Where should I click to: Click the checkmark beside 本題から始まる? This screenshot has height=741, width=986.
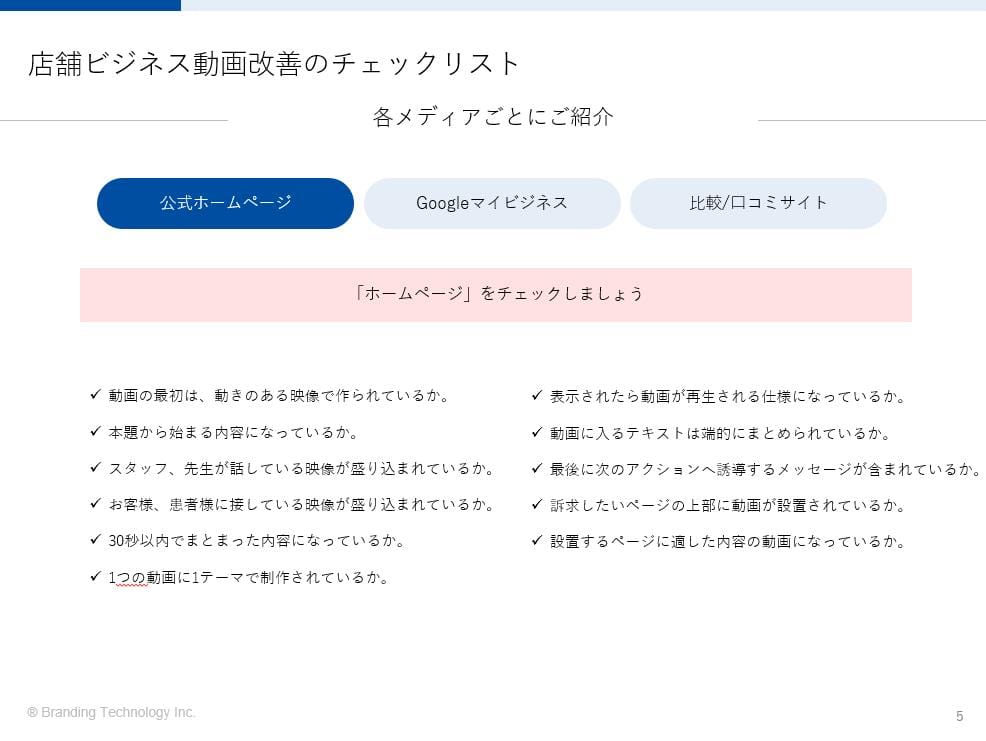pyautogui.click(x=96, y=431)
